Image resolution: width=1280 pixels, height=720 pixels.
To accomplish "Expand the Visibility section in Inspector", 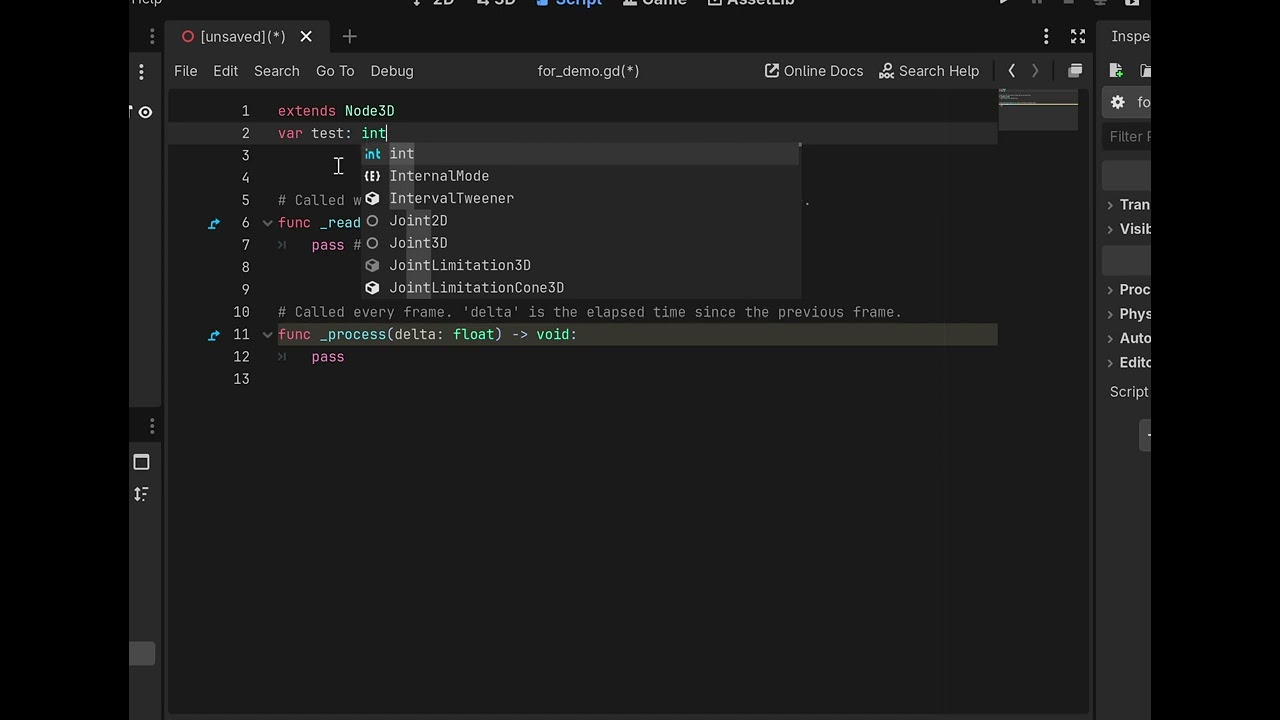I will pyautogui.click(x=1130, y=229).
